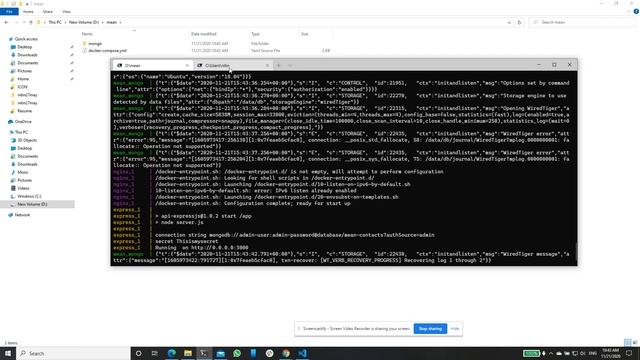Click the Search mean input field
The width and height of the screenshot is (640, 360).
(583, 22)
